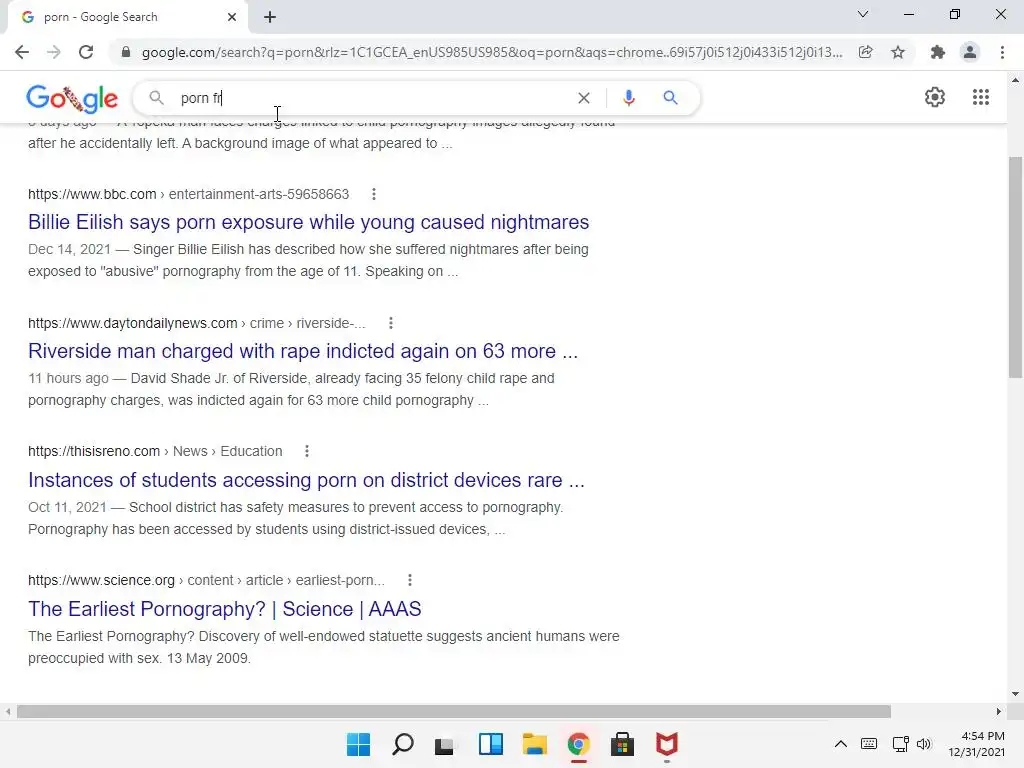Reload the current page
This screenshot has height=768, width=1024.
pos(86,52)
